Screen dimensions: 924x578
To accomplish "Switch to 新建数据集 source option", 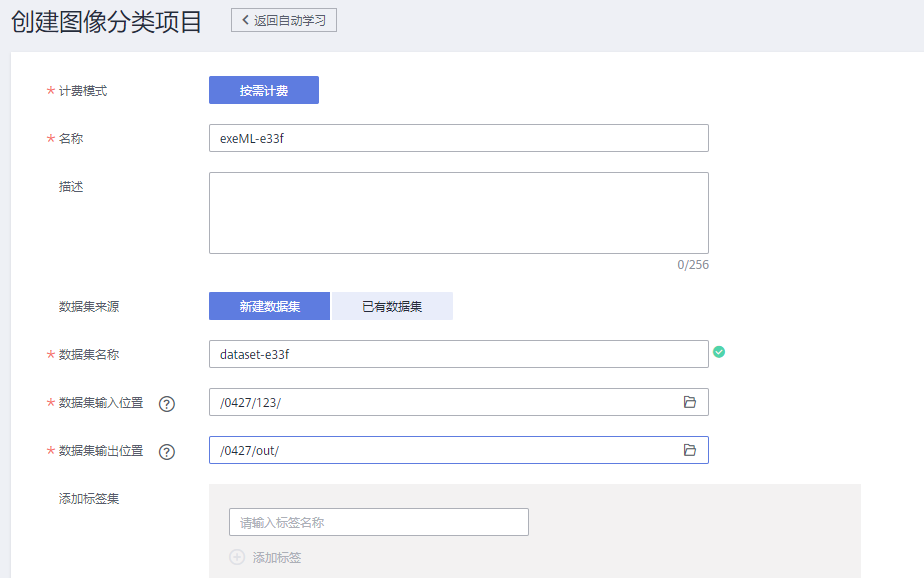I will 269,306.
